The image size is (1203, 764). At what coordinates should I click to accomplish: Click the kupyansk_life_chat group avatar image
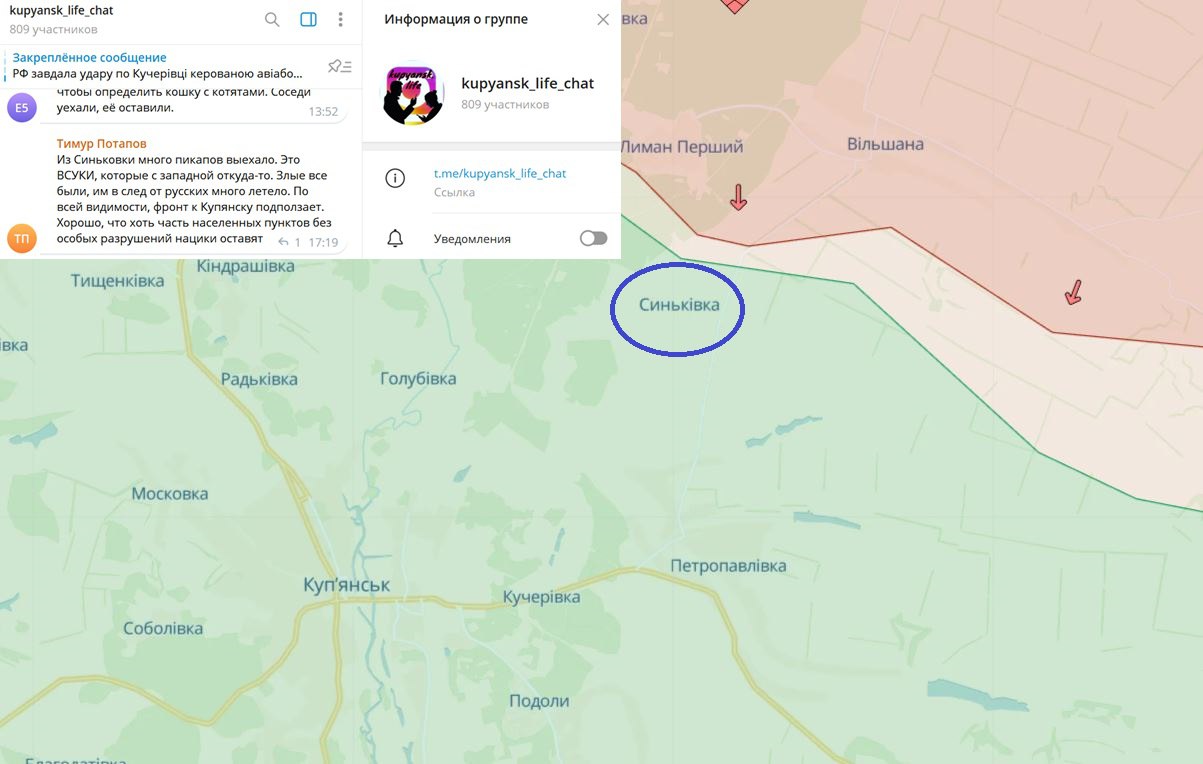coord(413,94)
